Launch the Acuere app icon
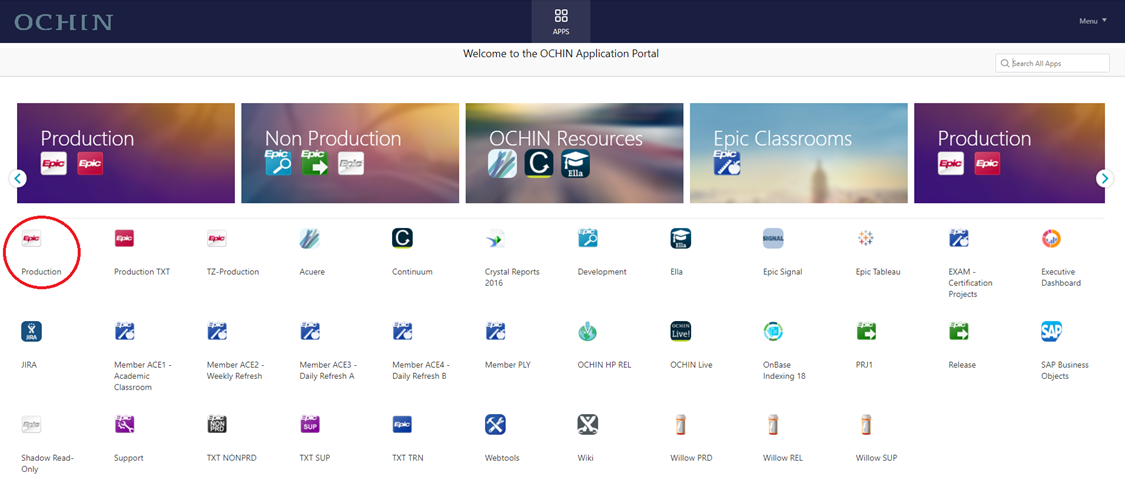1125x486 pixels. click(309, 239)
